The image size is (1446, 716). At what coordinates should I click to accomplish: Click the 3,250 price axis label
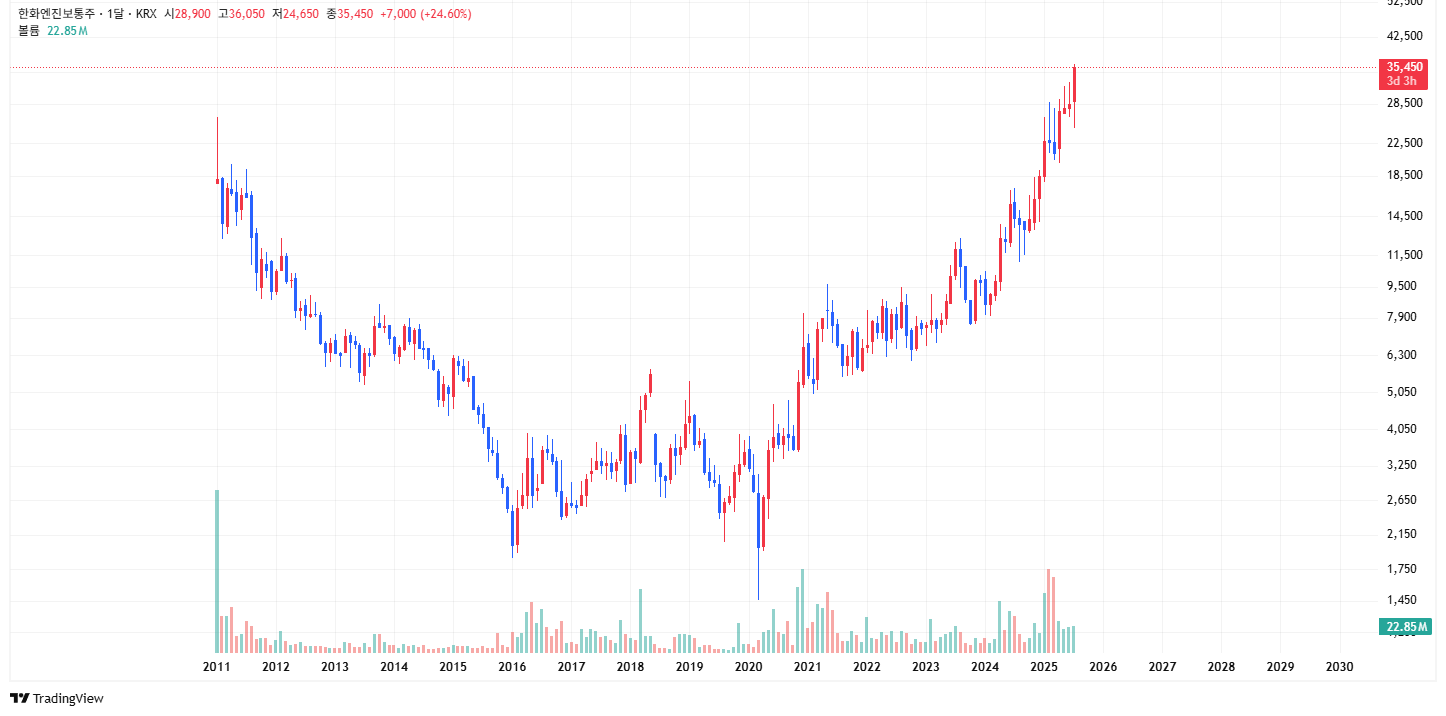pyautogui.click(x=1404, y=466)
